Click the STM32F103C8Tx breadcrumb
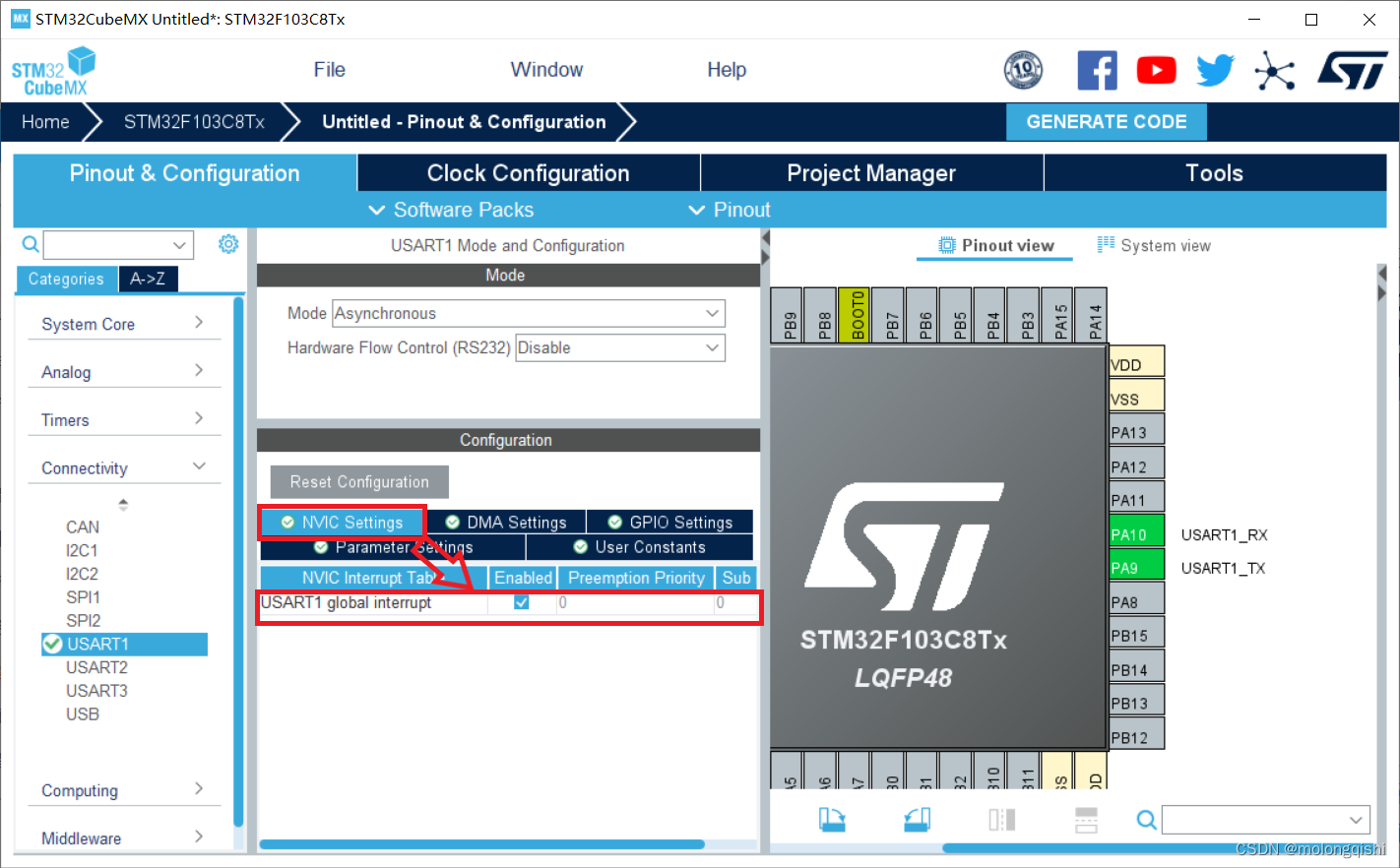 tap(194, 122)
